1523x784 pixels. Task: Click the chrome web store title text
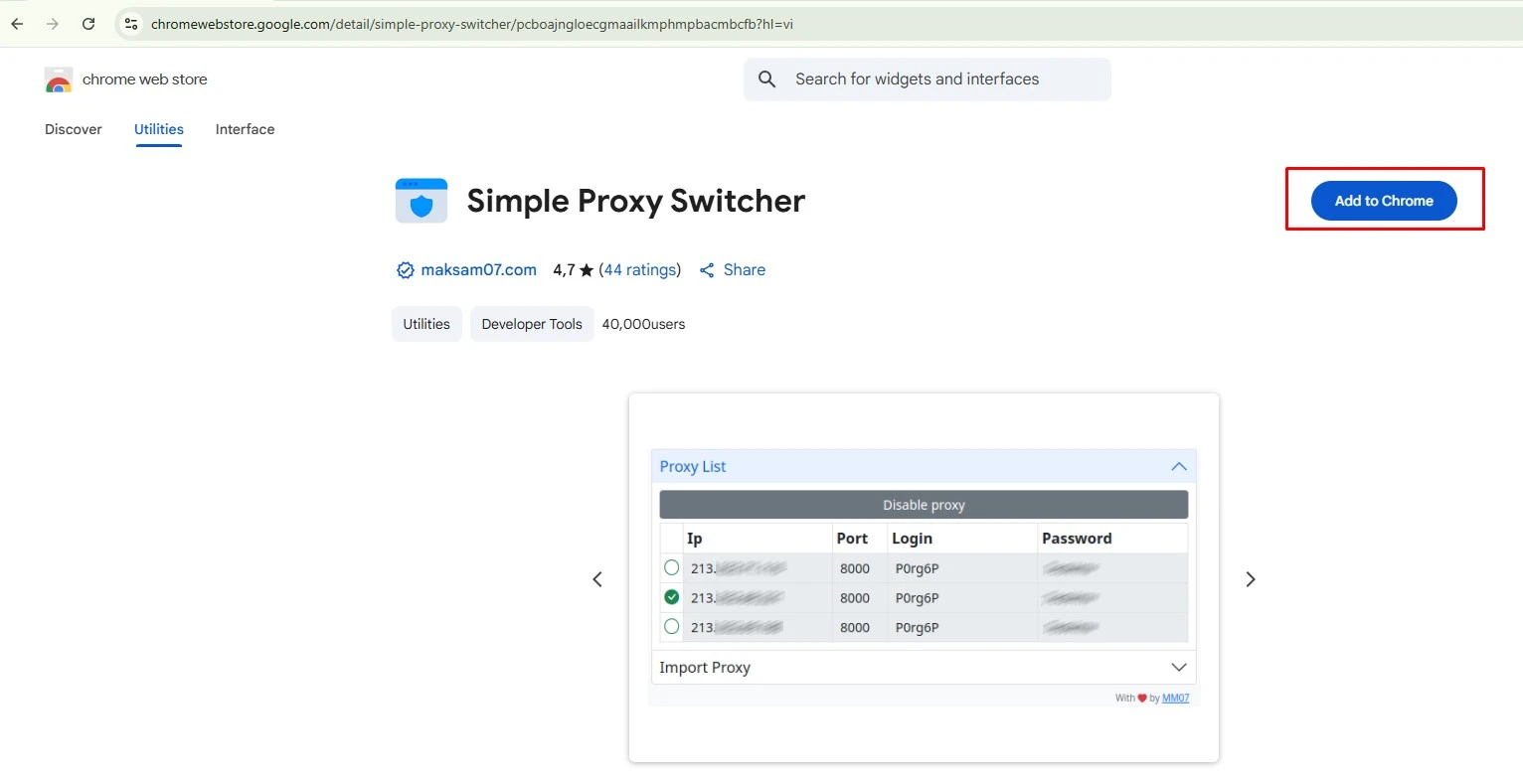[x=145, y=79]
